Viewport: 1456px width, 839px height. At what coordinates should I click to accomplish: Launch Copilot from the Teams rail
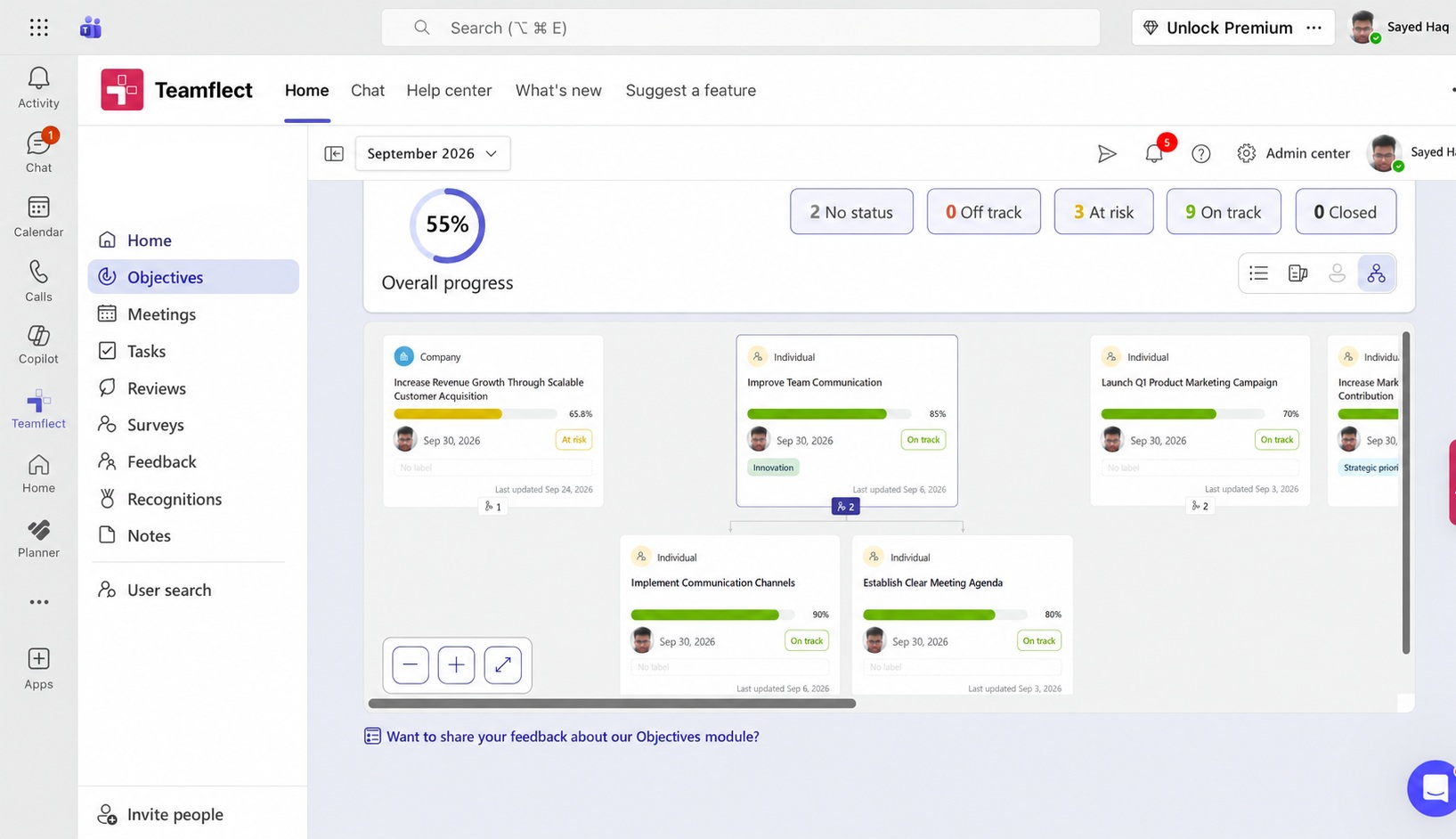(x=38, y=344)
